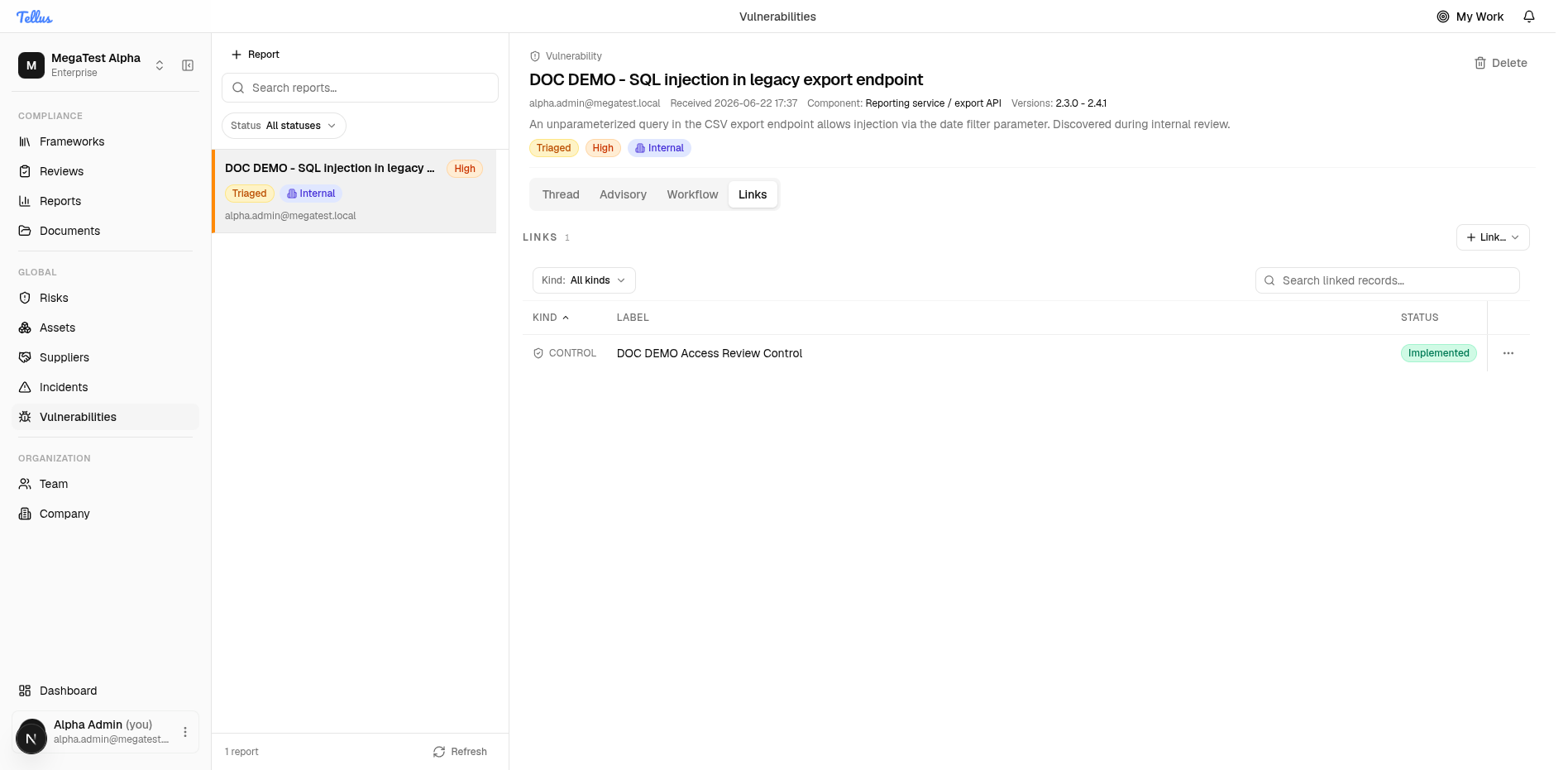1568x770 pixels.
Task: Open the Status All statuses filter
Action: (284, 126)
